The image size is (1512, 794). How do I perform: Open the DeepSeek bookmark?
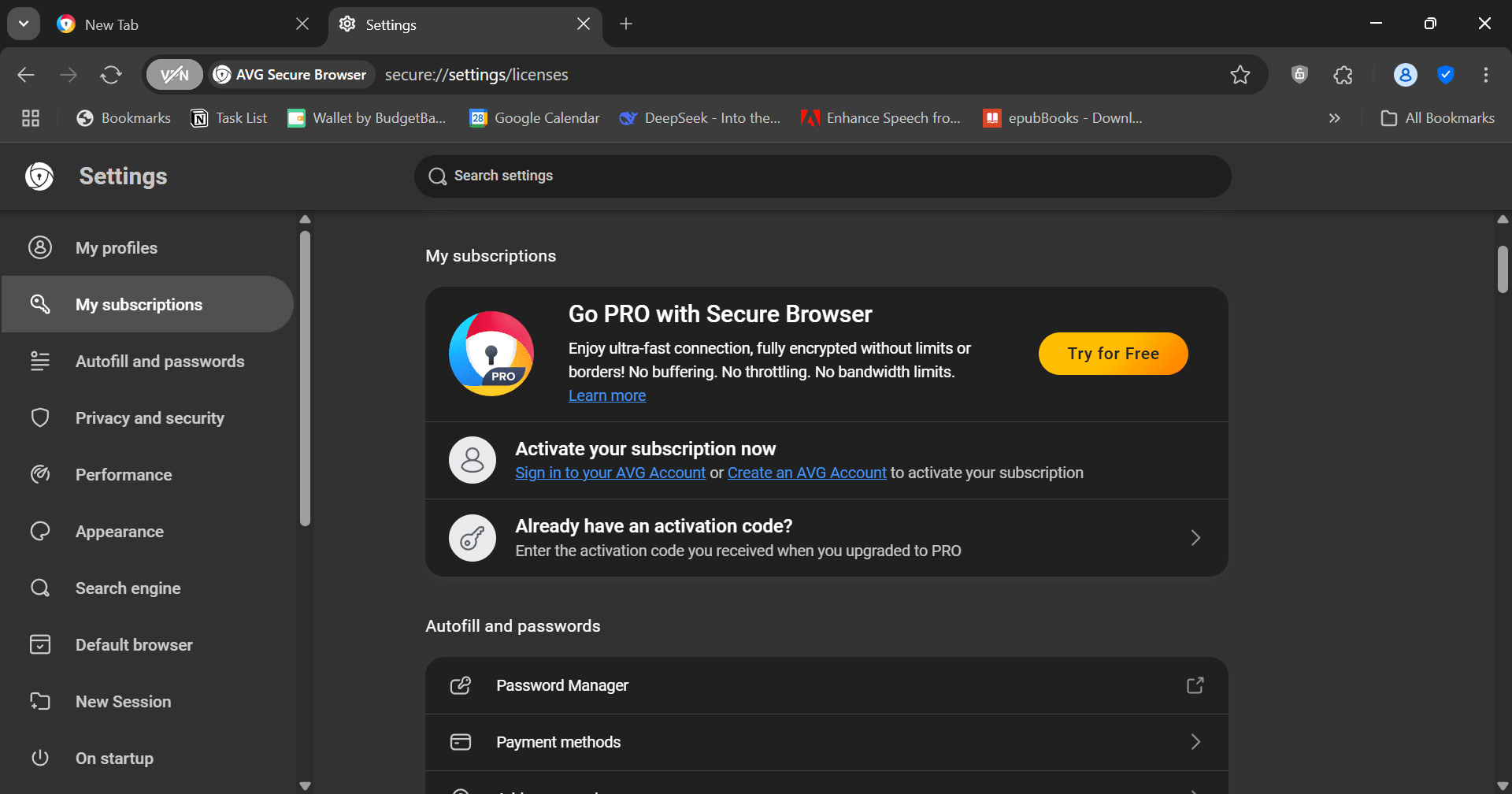[700, 118]
